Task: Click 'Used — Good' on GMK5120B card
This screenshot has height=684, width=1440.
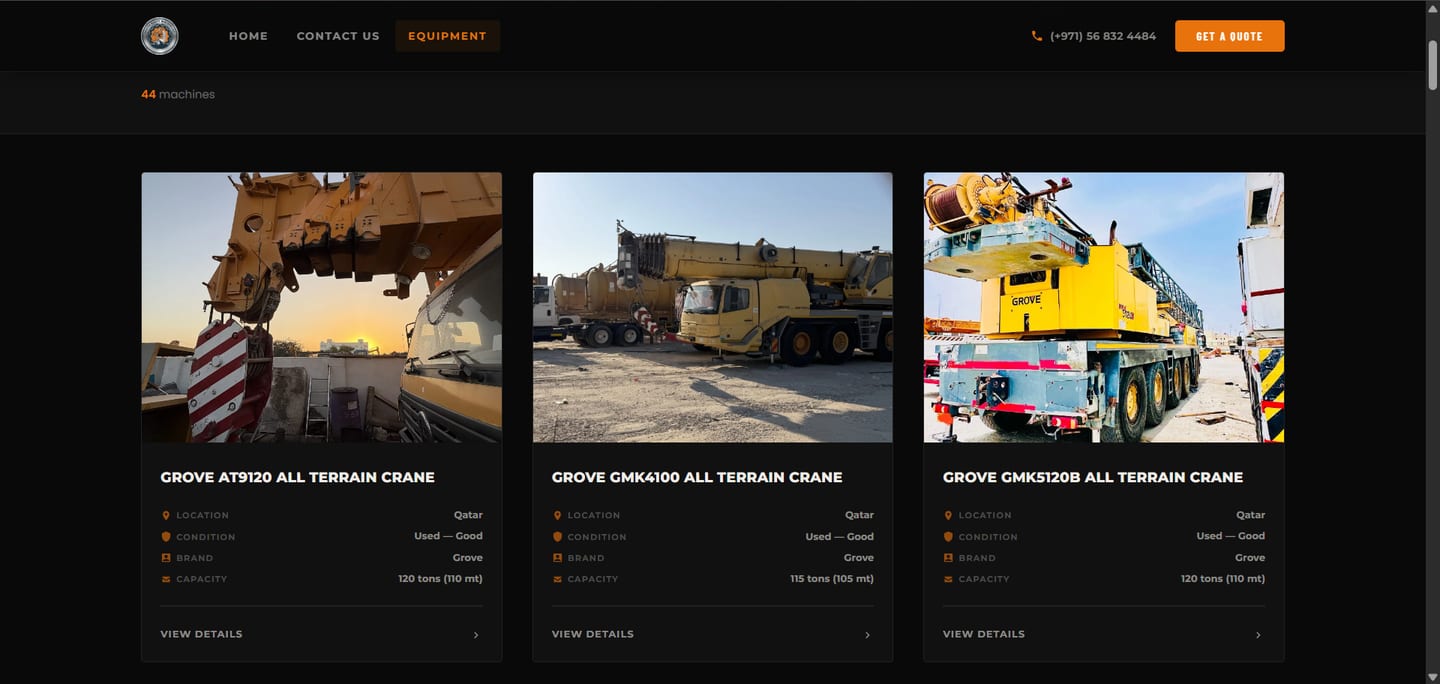Action: [x=1231, y=536]
